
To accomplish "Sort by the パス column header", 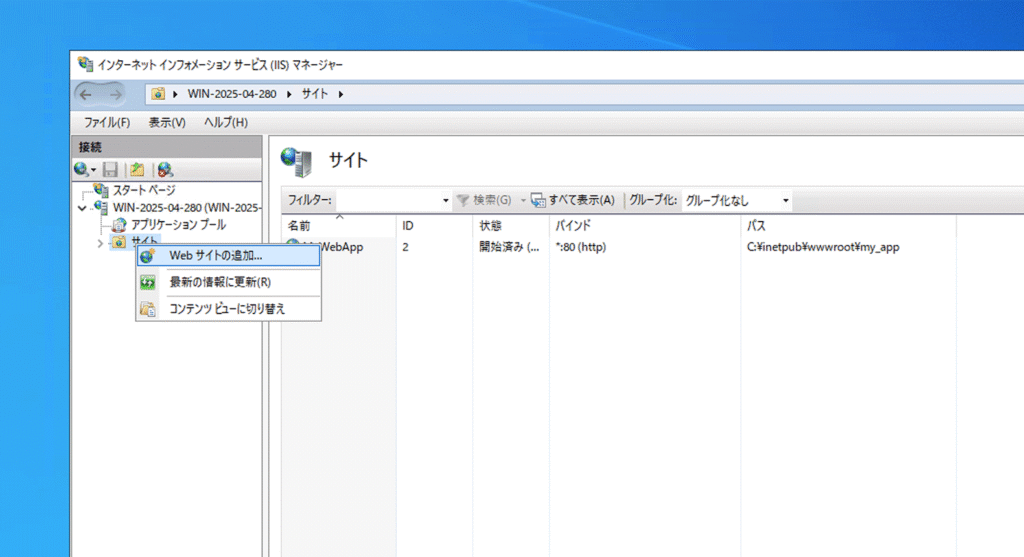I will click(x=848, y=226).
